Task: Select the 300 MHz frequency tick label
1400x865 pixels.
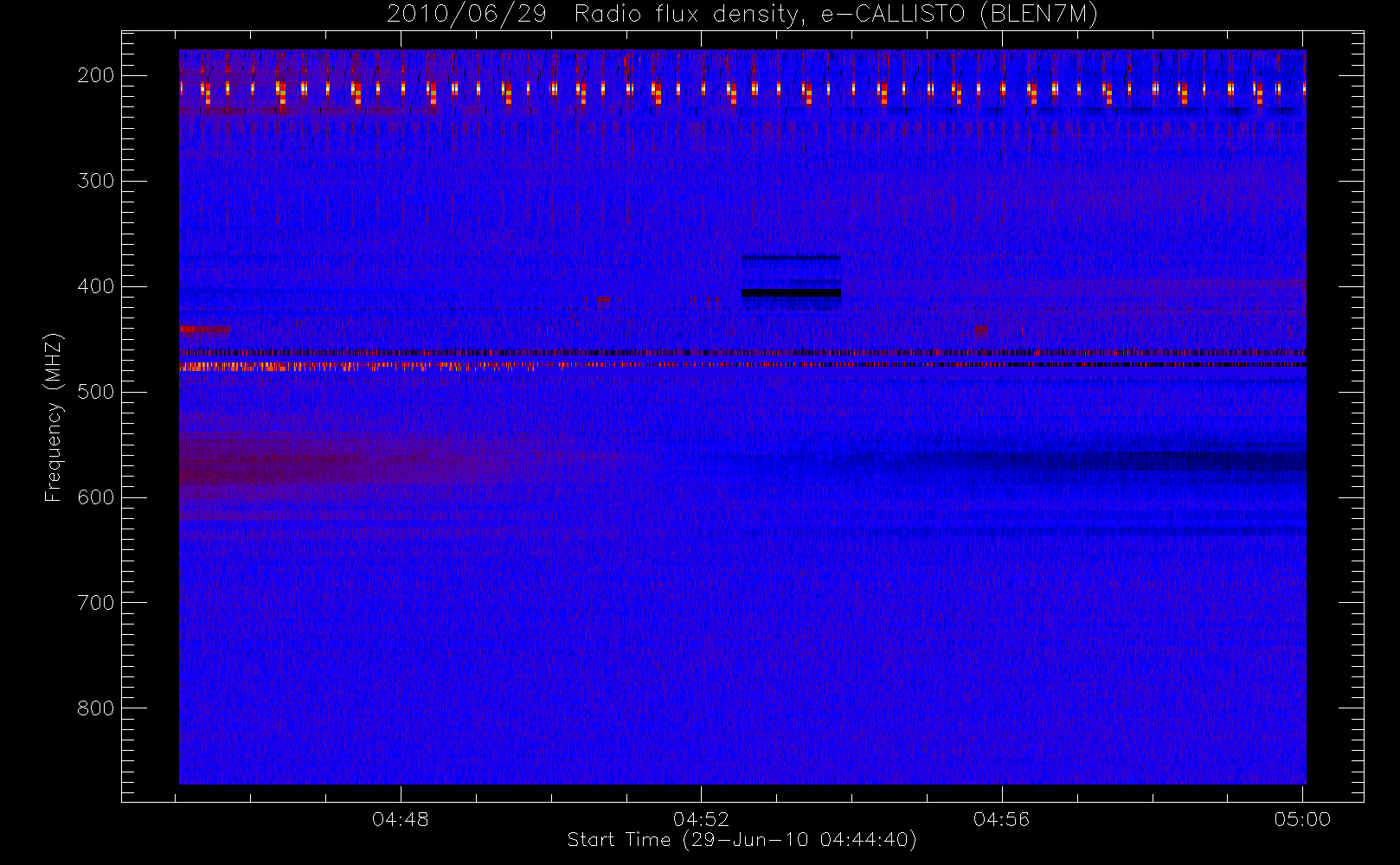Action: [x=95, y=181]
